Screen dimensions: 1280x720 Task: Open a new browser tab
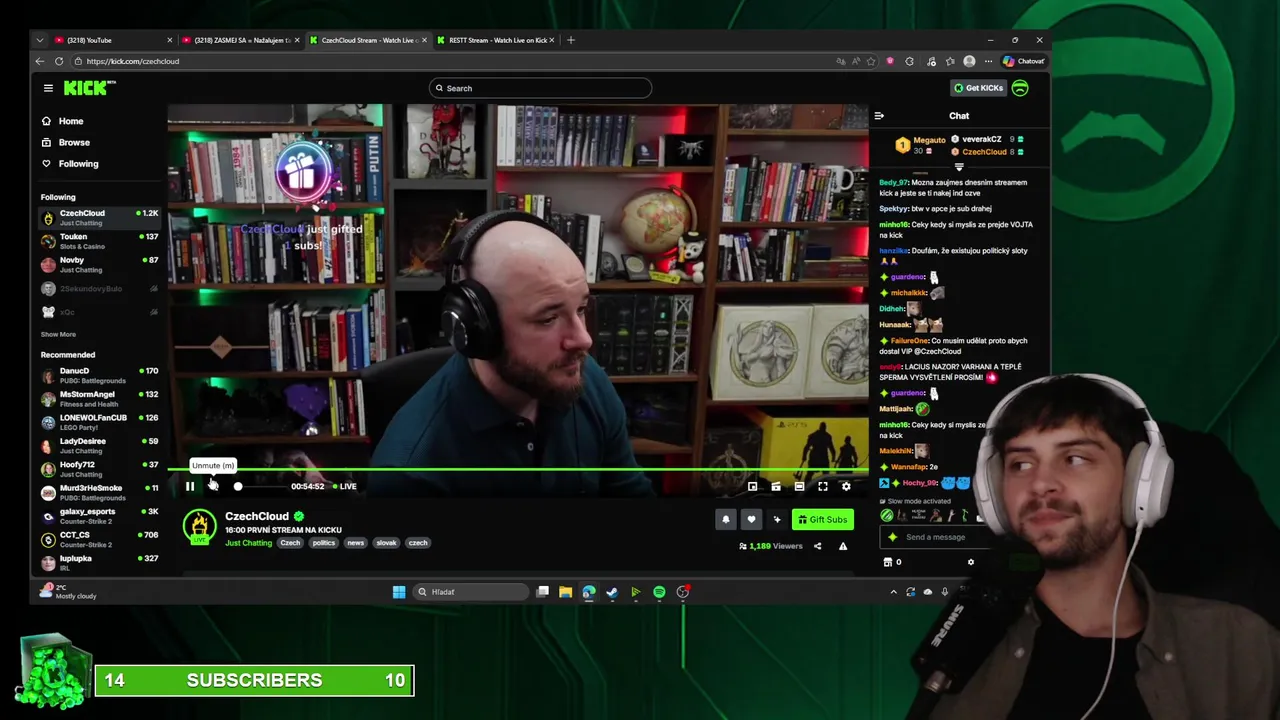[x=571, y=40]
